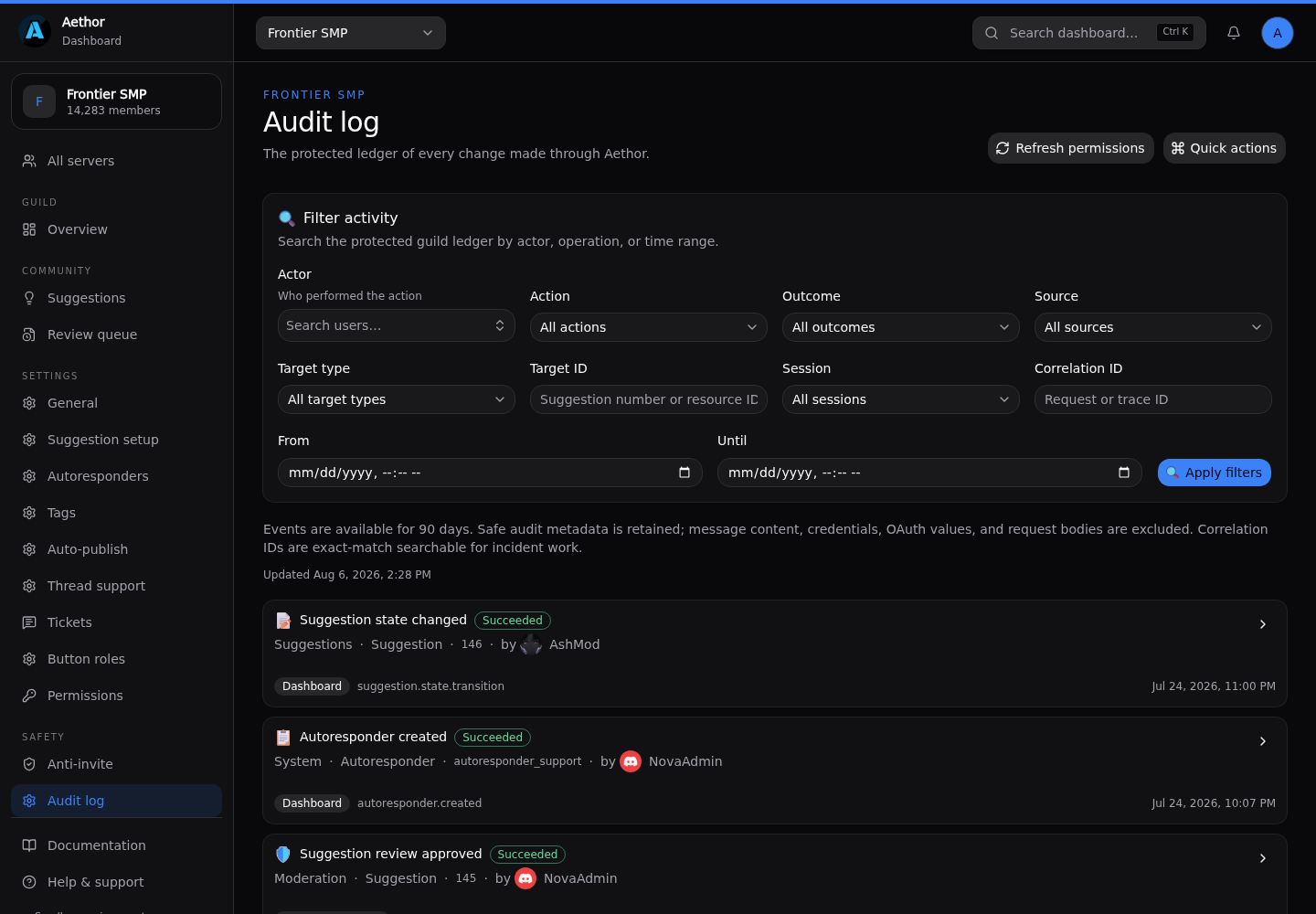Click the General gear icon
Image resolution: width=1316 pixels, height=914 pixels.
29,403
